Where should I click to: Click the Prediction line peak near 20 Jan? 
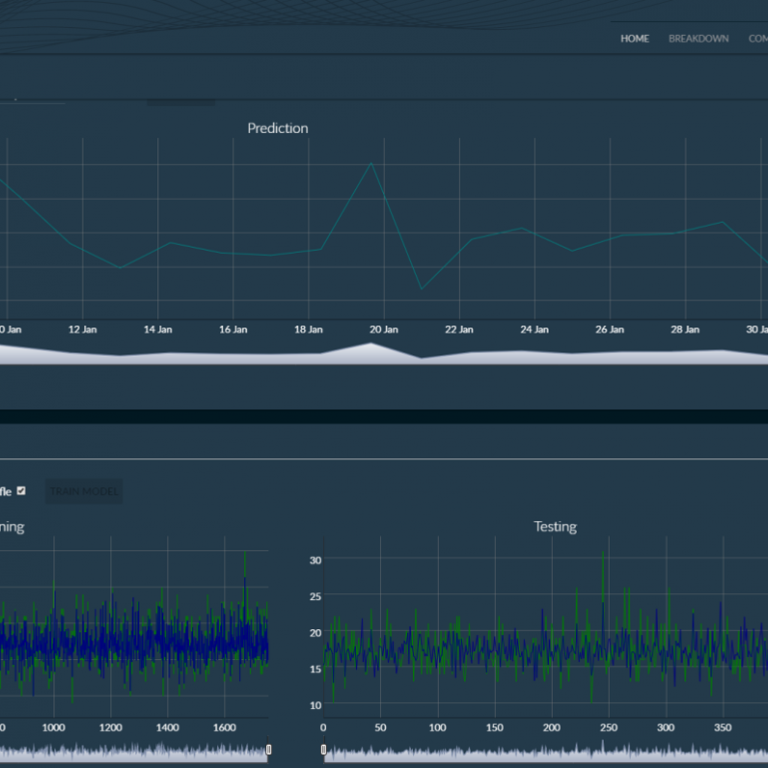372,163
